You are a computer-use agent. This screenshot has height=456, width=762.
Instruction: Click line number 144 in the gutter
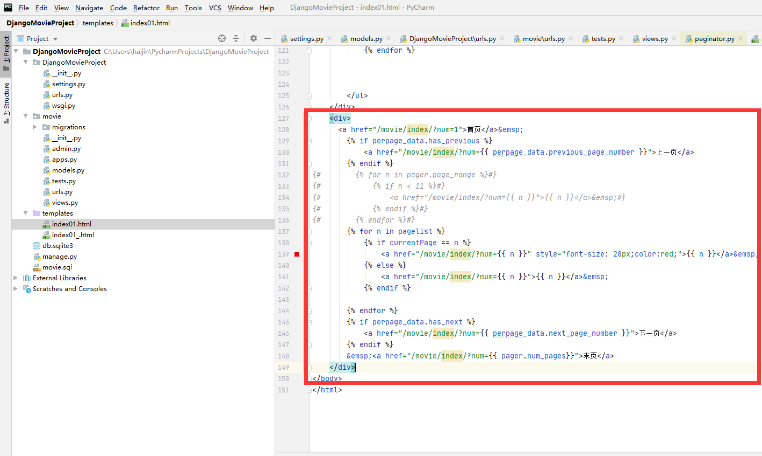284,311
